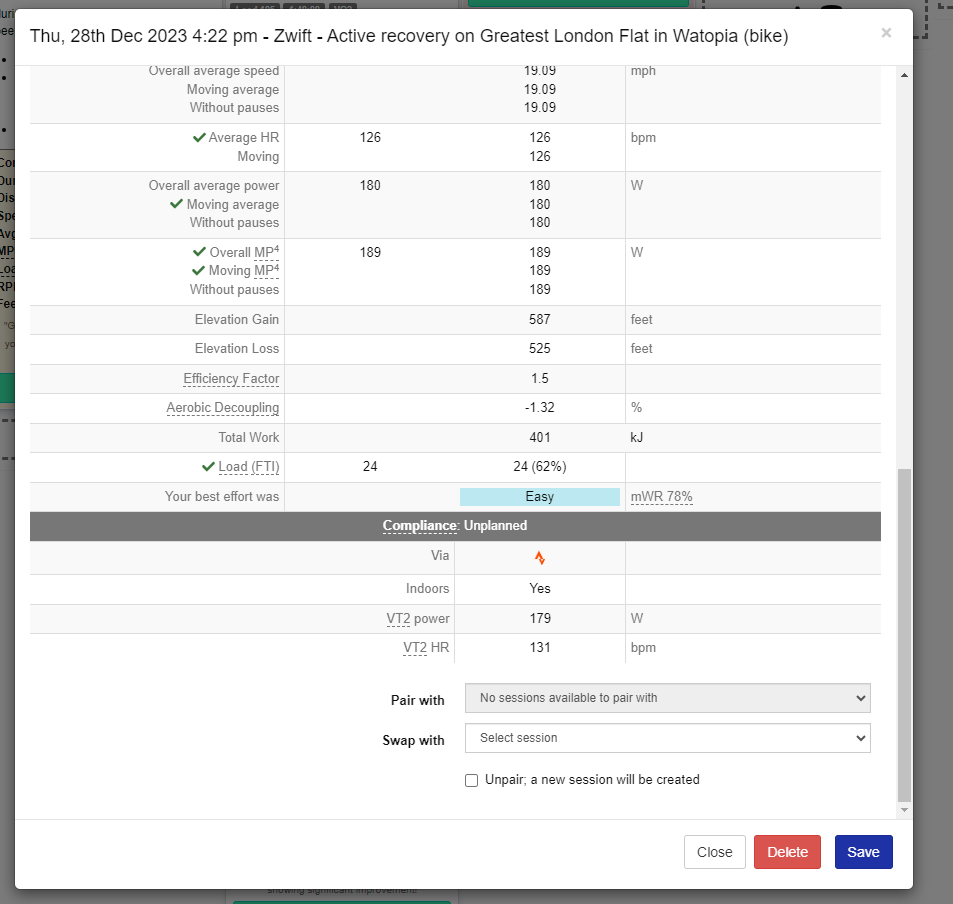953x904 pixels.
Task: Click the checkmark next to Moving MP
Action: tap(198, 271)
